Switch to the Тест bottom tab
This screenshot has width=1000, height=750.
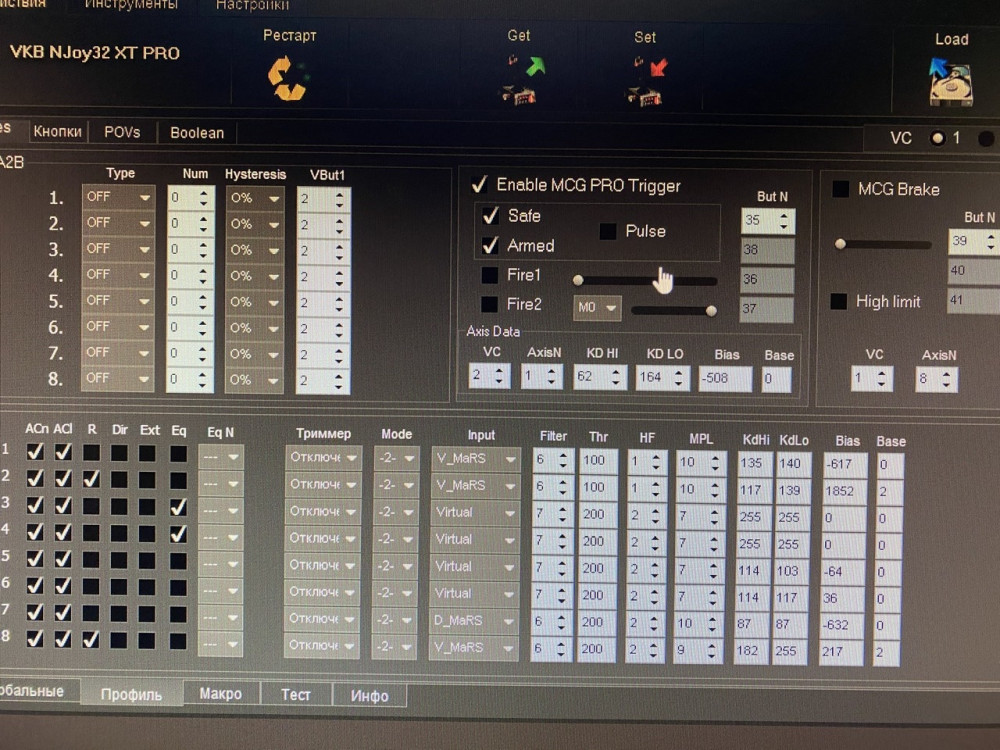[296, 695]
